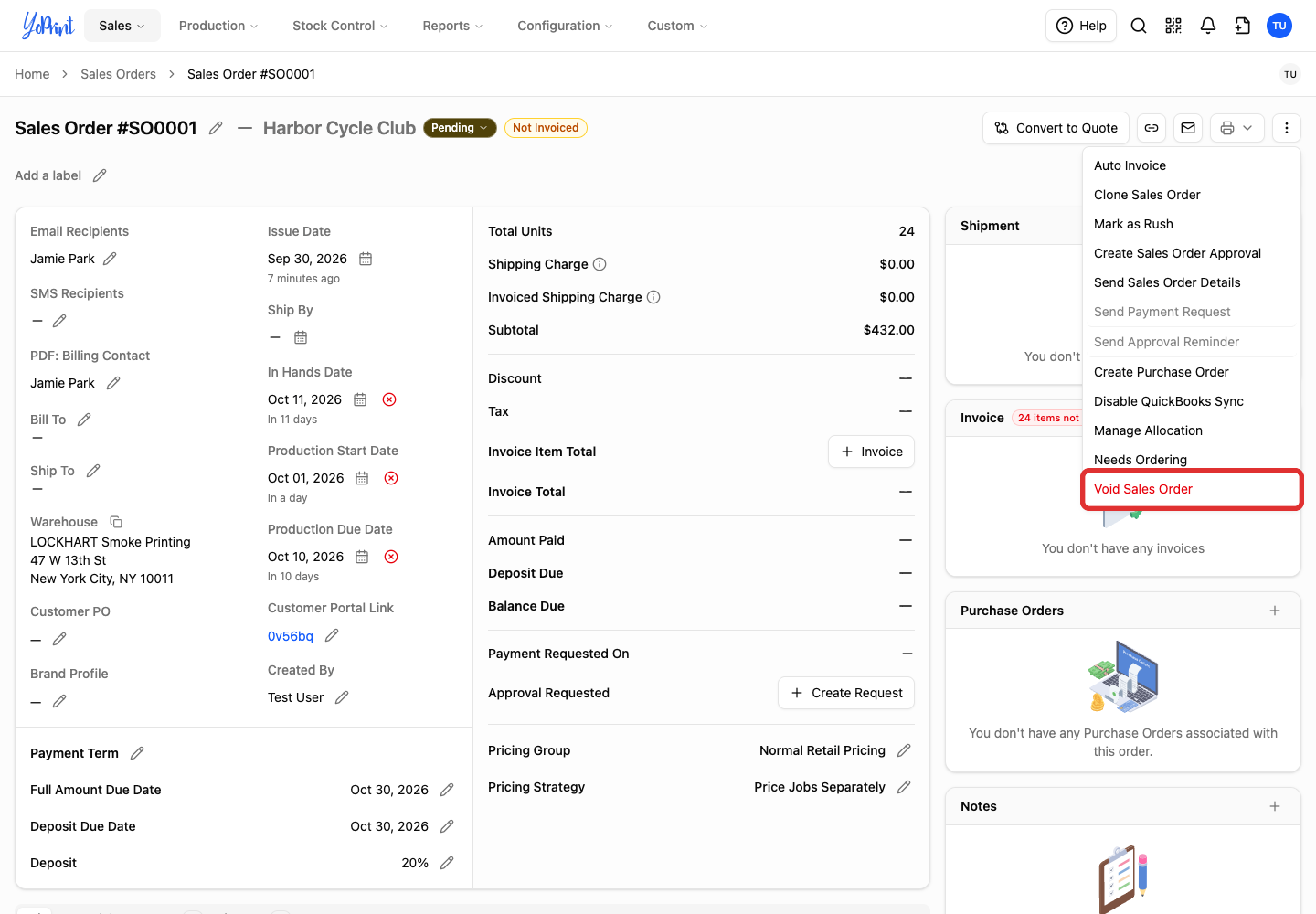Image resolution: width=1316 pixels, height=914 pixels.
Task: Open the Help button
Action: click(1081, 26)
